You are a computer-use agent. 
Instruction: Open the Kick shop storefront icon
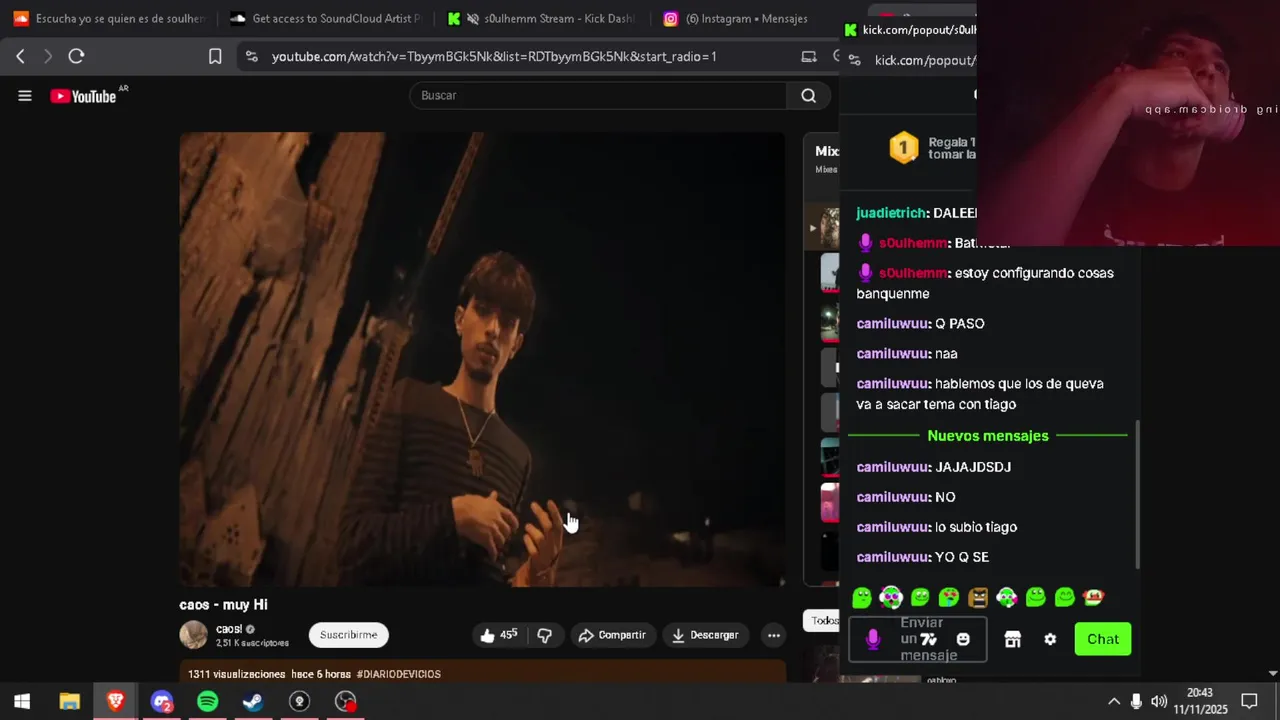click(x=1012, y=639)
